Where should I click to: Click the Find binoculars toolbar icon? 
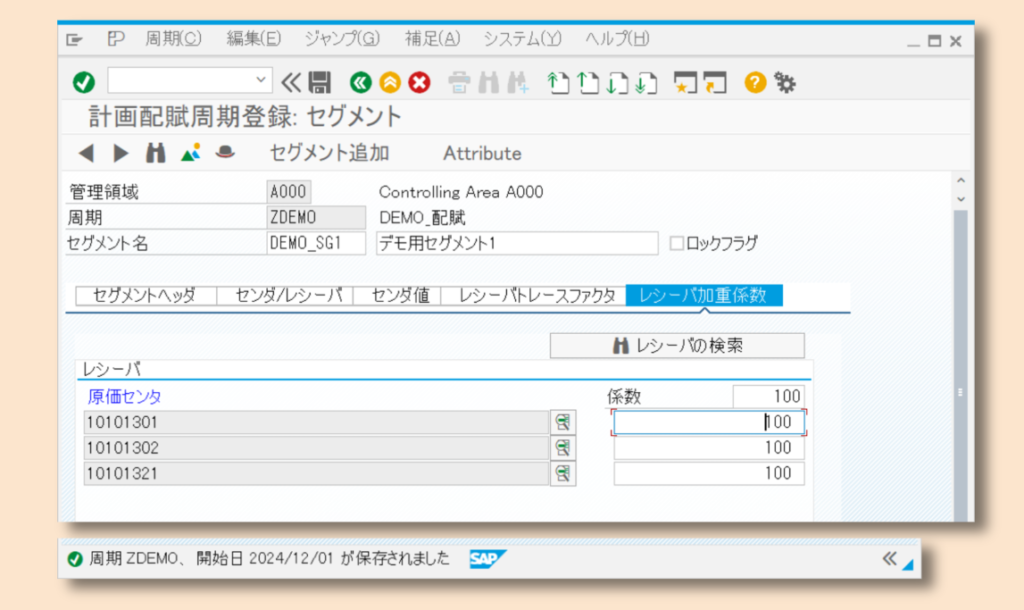pyautogui.click(x=488, y=83)
